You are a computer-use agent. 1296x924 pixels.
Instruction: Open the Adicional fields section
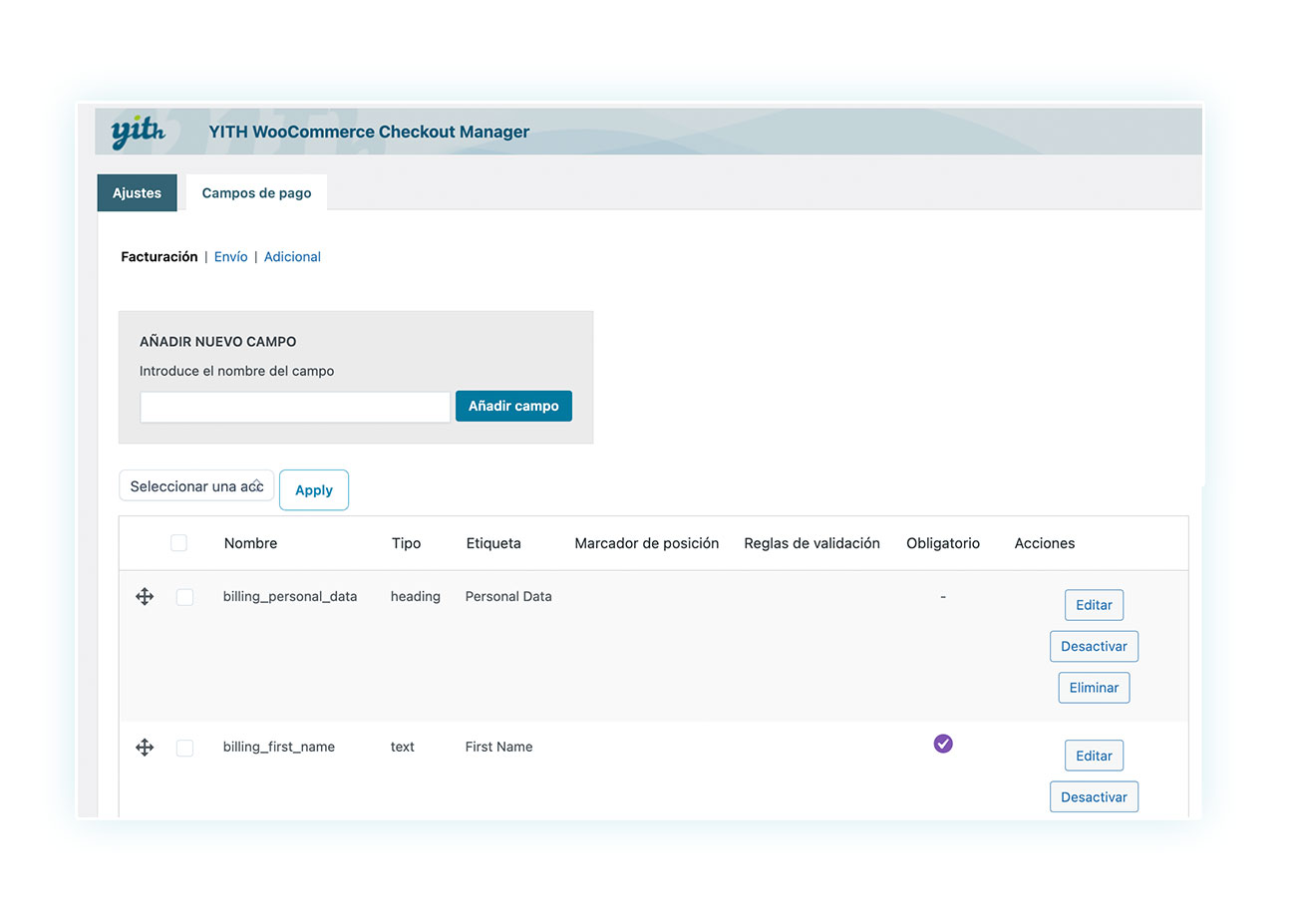tap(292, 256)
